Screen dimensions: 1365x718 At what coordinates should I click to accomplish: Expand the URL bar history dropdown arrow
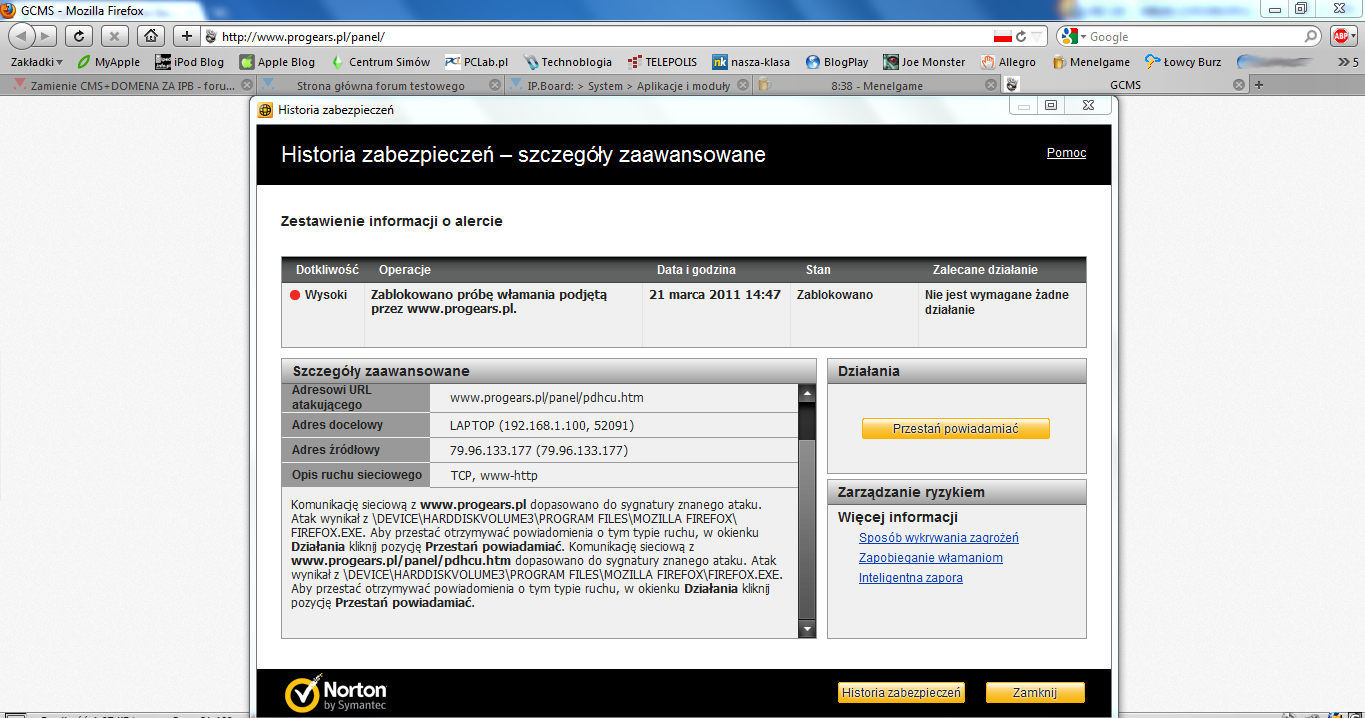1035,36
